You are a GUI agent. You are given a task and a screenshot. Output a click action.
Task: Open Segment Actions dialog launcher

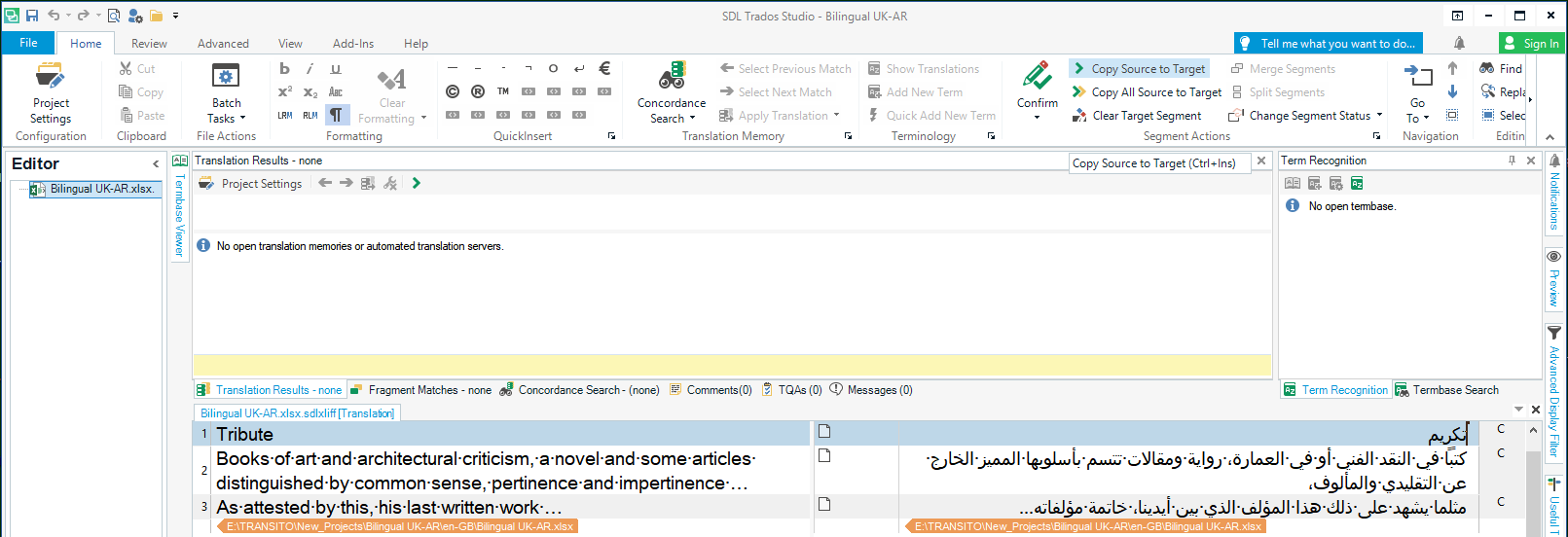pos(1376,136)
